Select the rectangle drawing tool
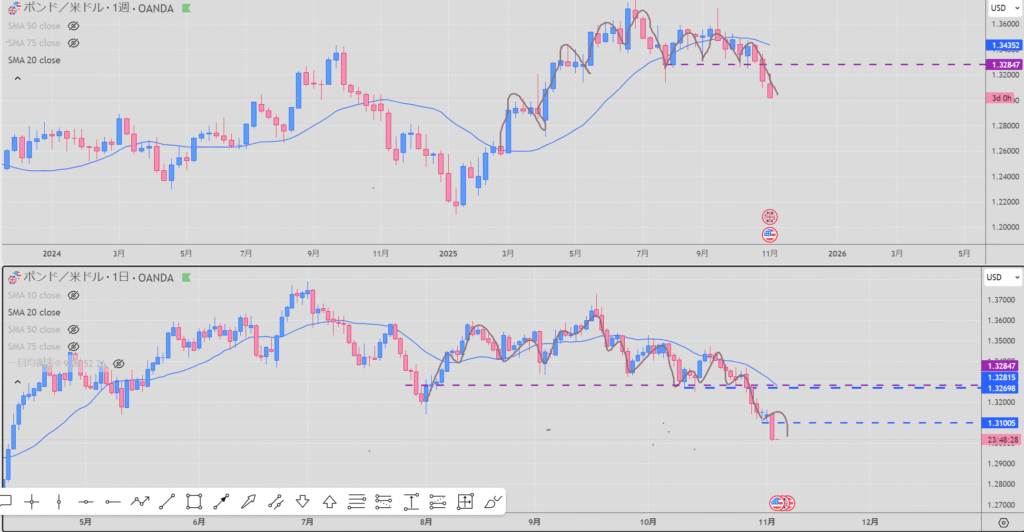This screenshot has width=1024, height=532. [194, 501]
